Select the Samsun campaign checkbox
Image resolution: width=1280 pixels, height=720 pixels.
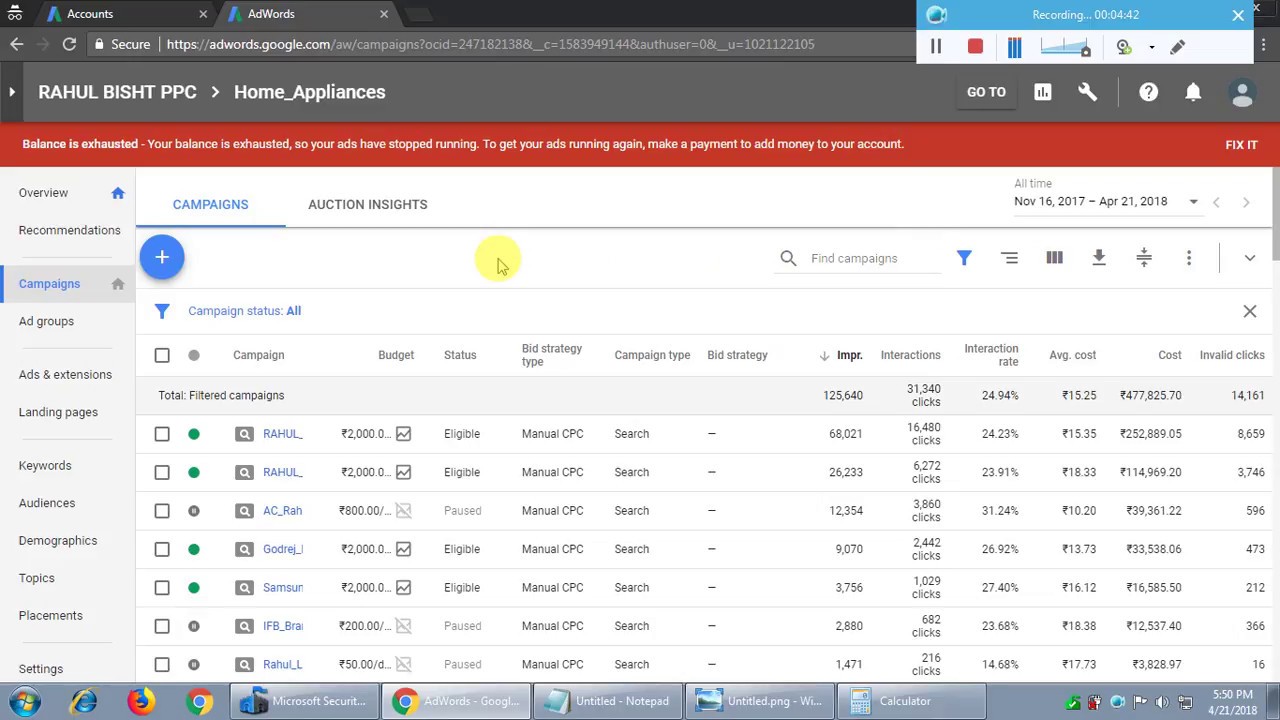point(162,588)
